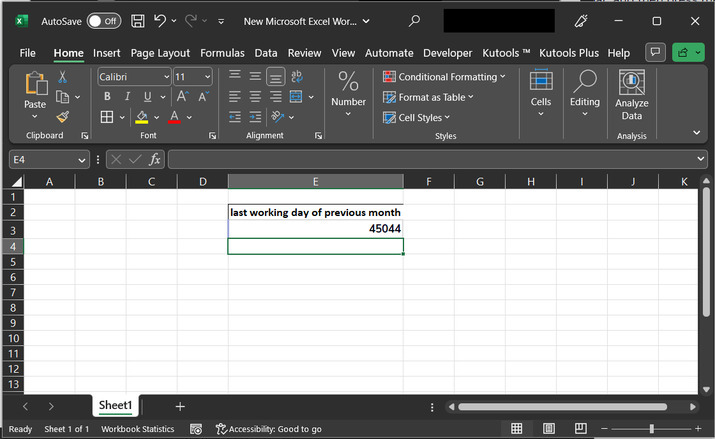Click the Cut scissors icon

click(x=62, y=77)
